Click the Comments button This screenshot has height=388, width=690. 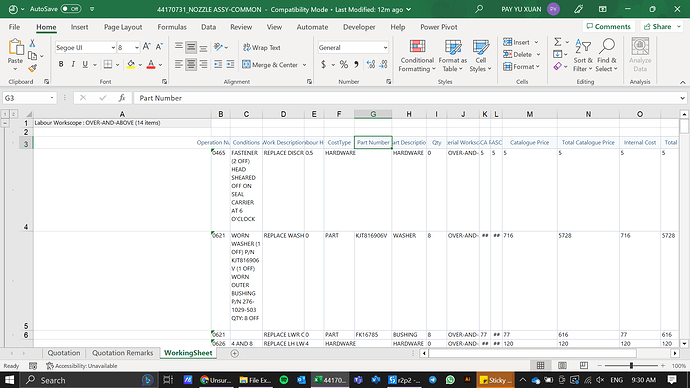[x=609, y=26]
